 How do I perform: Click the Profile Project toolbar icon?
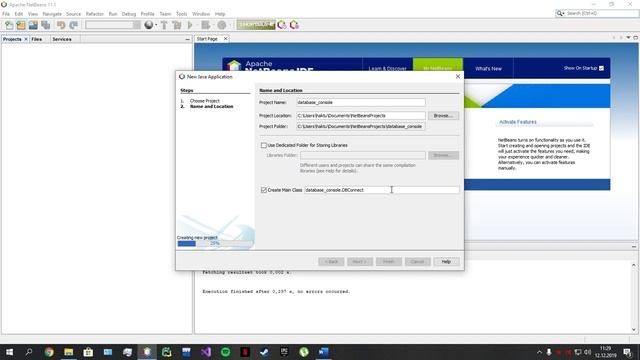(x=222, y=25)
